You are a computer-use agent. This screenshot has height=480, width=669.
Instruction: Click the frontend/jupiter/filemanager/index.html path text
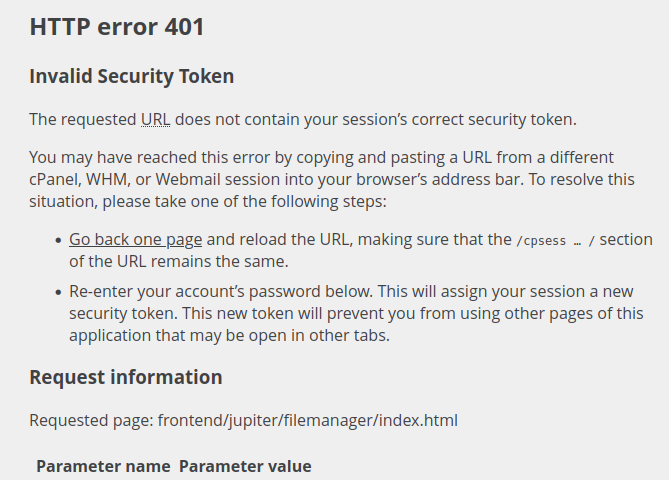(308, 421)
